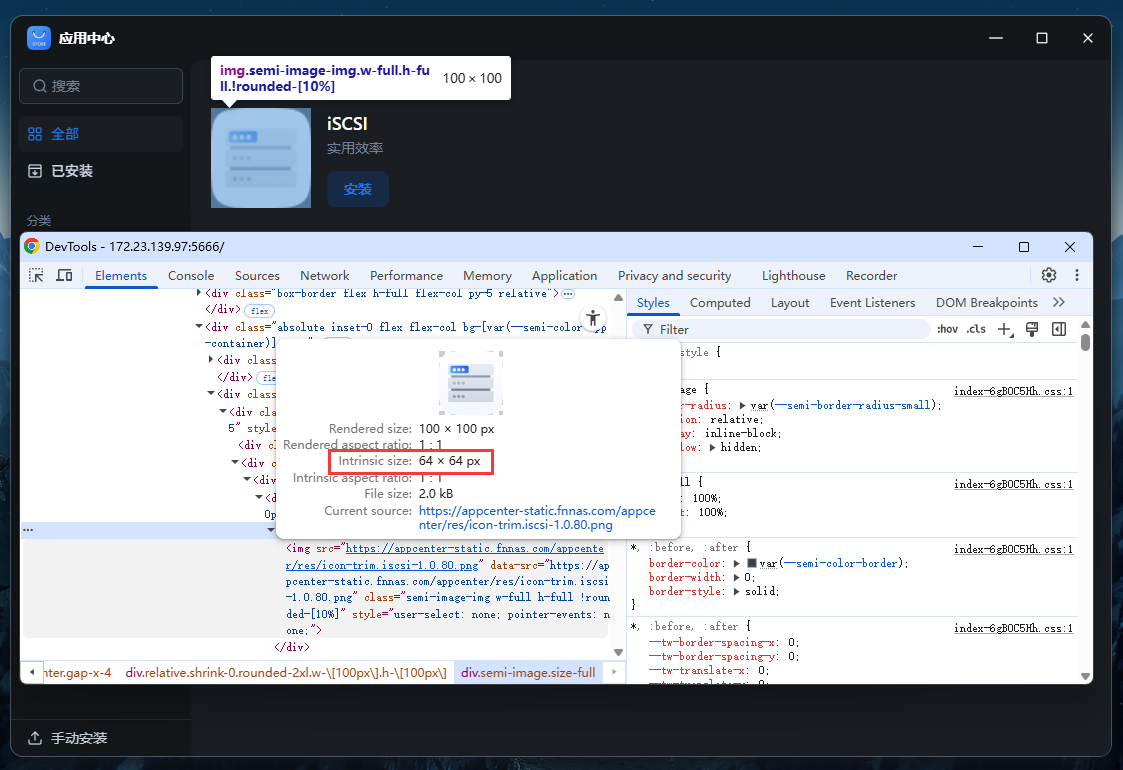The height and width of the screenshot is (770, 1123).
Task: Switch to the Computed pane
Action: tap(720, 303)
